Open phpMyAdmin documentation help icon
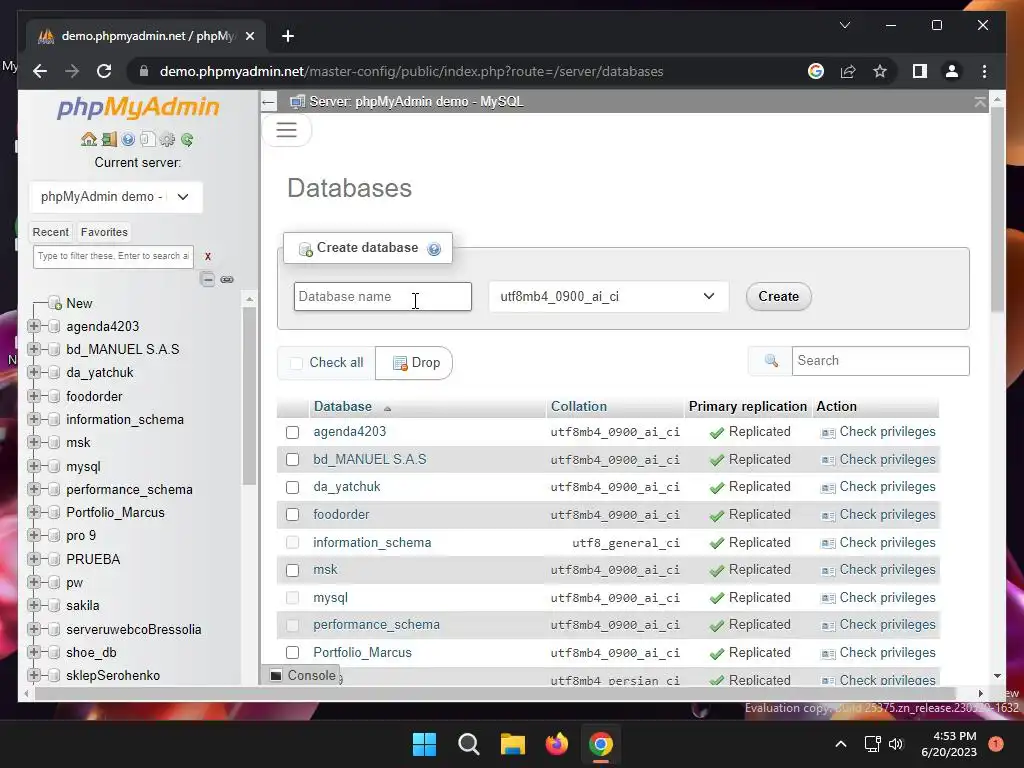Screen dimensions: 1024x768 click(128, 139)
